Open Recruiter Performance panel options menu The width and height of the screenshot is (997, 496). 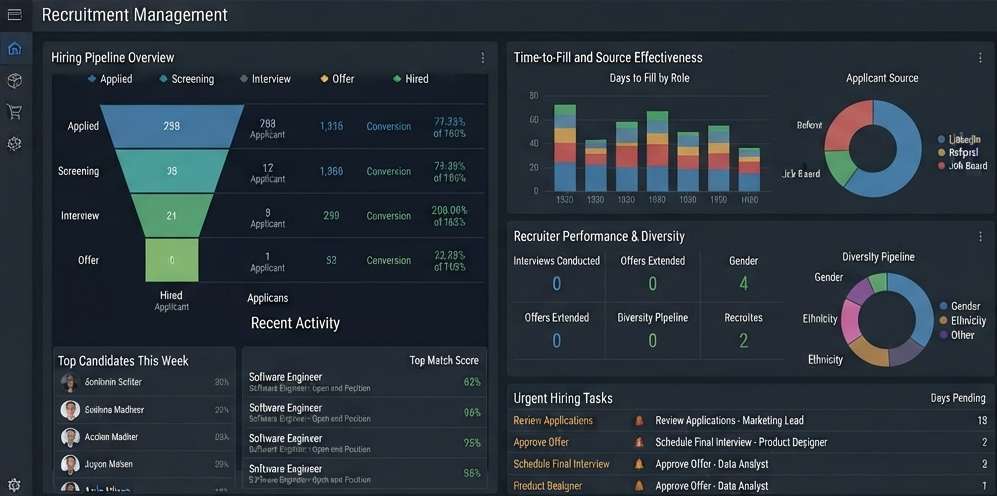[x=980, y=237]
